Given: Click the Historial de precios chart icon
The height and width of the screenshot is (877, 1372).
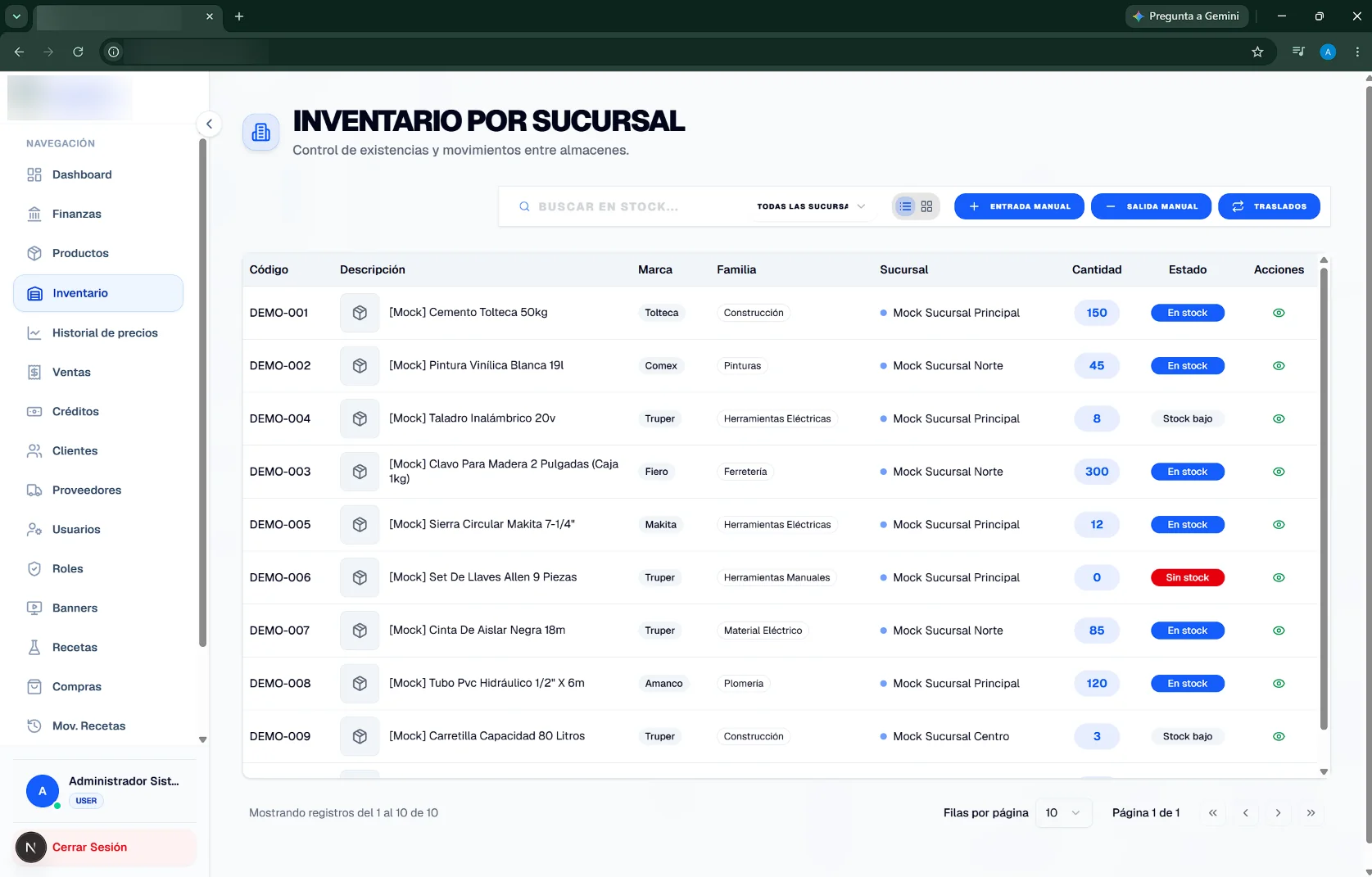Looking at the screenshot, I should (34, 332).
